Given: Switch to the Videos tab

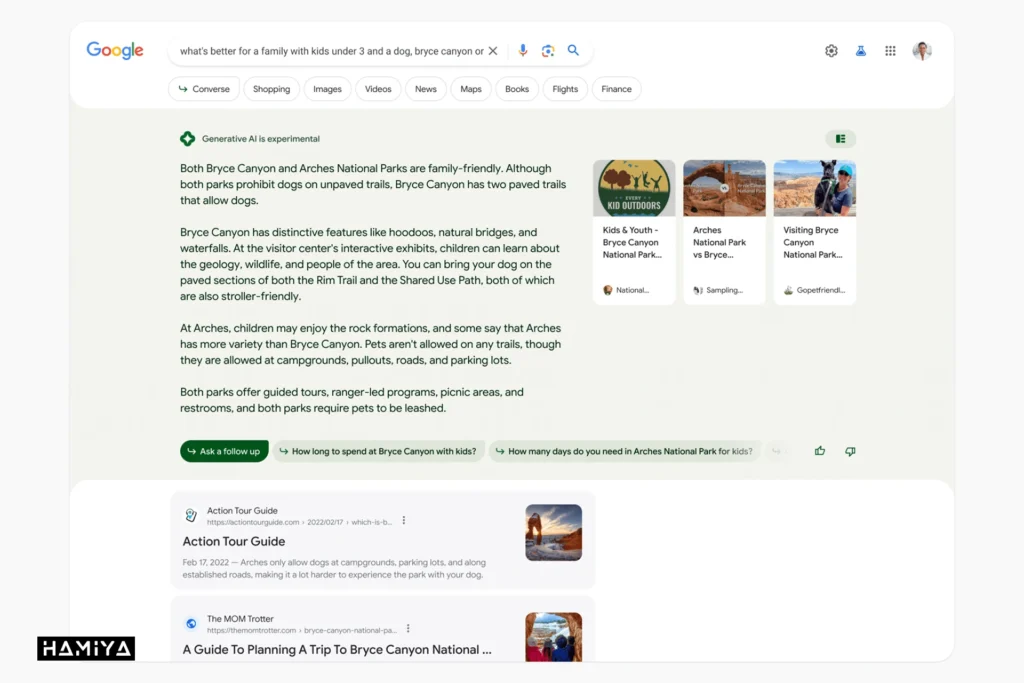Looking at the screenshot, I should click(x=378, y=89).
